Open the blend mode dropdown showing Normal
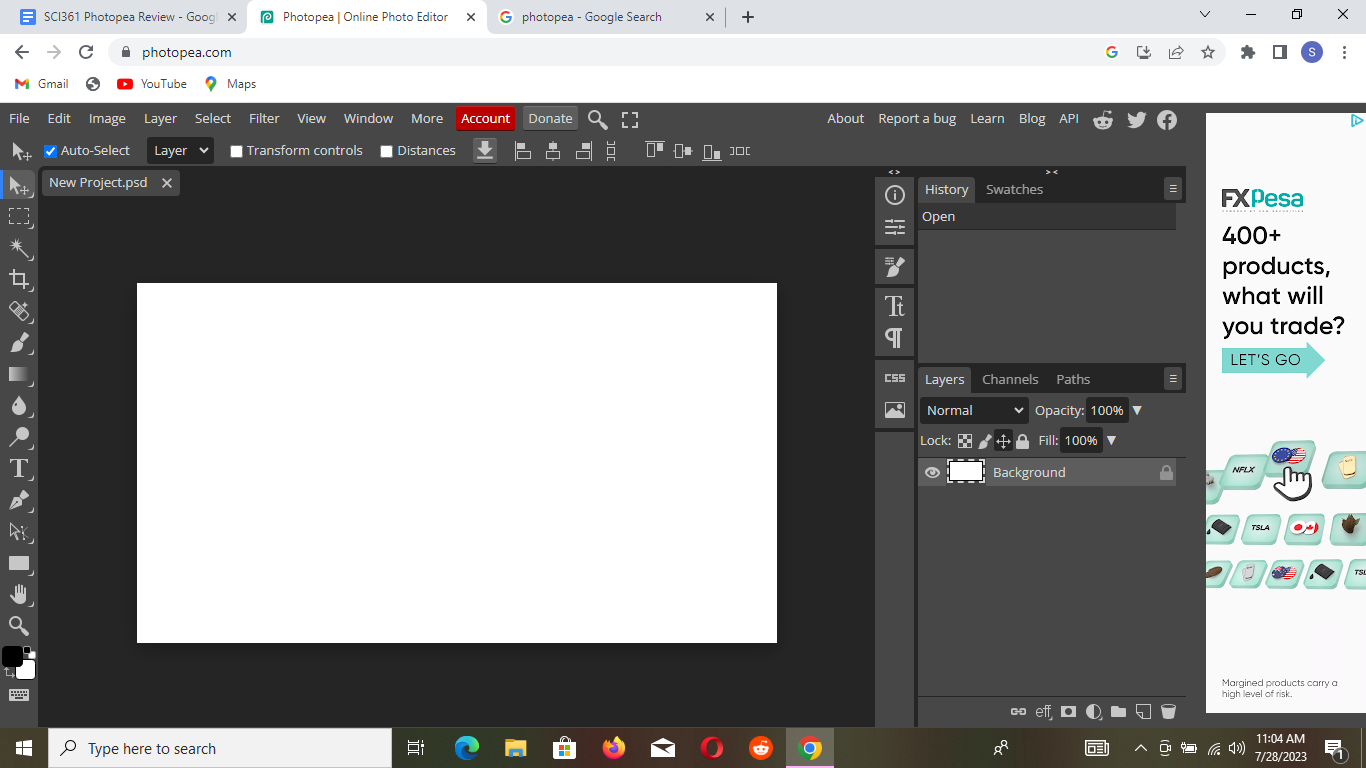This screenshot has width=1366, height=768. click(x=973, y=410)
